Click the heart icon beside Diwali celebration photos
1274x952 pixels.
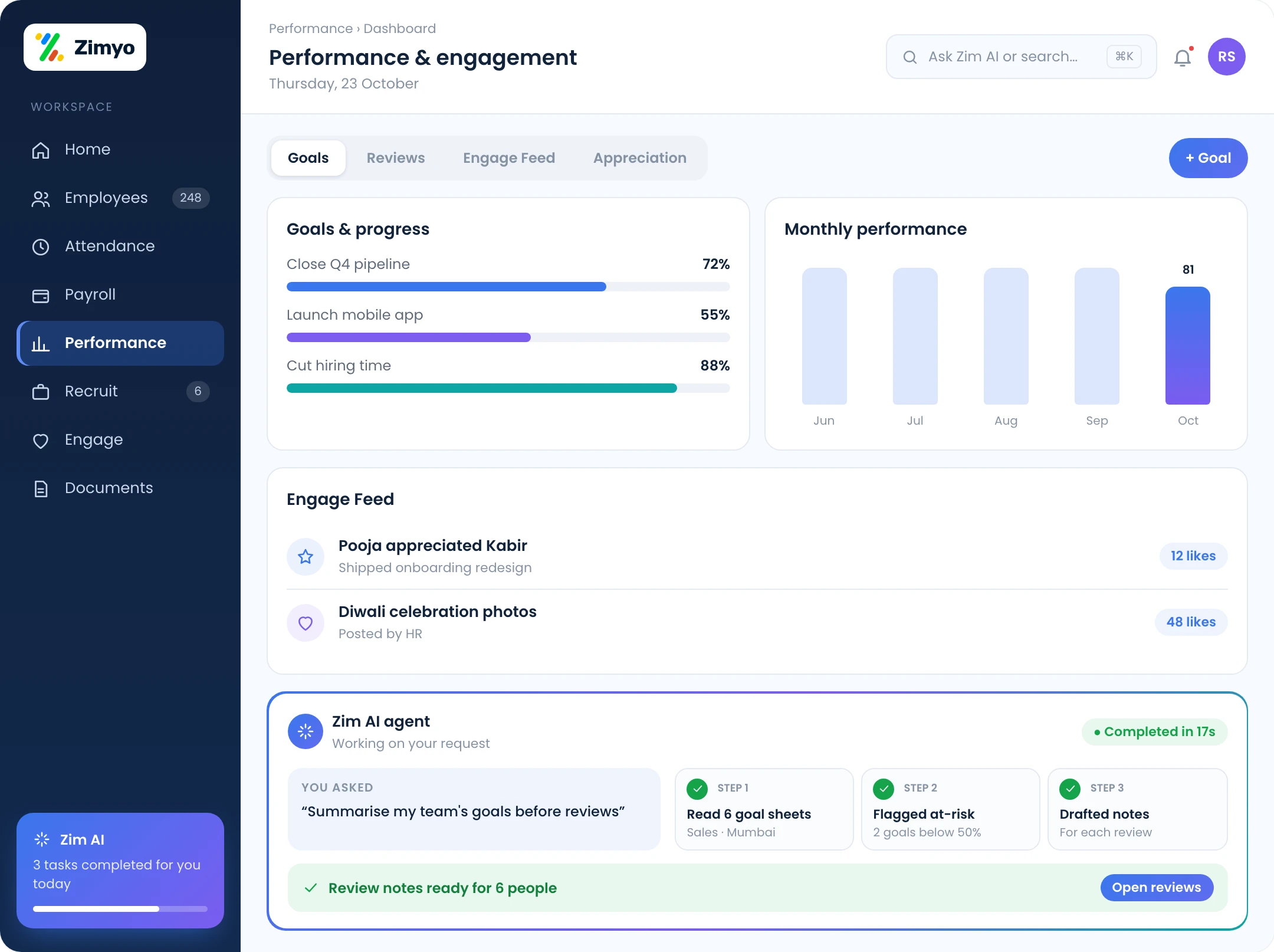coord(306,623)
